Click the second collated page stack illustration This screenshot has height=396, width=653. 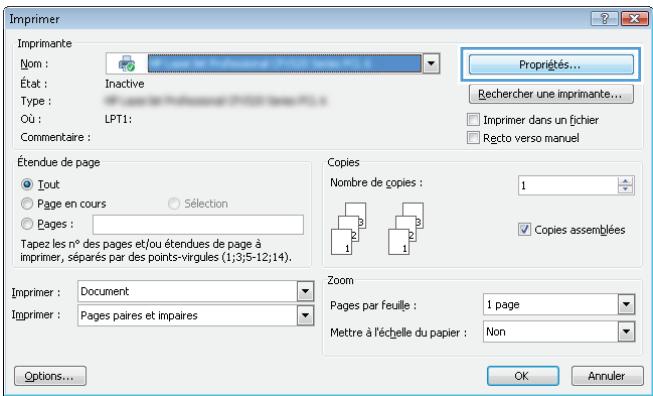coord(406,228)
